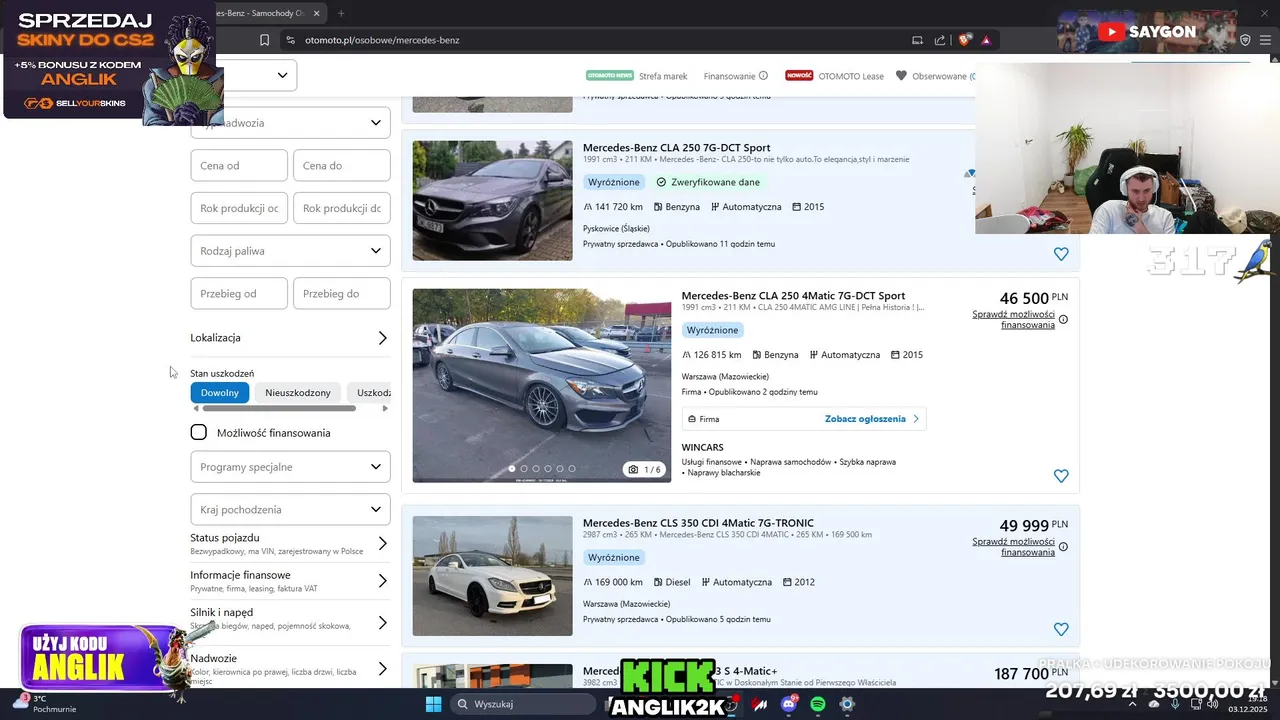
Task: Open the browser hamburger menu
Action: coord(1267,40)
